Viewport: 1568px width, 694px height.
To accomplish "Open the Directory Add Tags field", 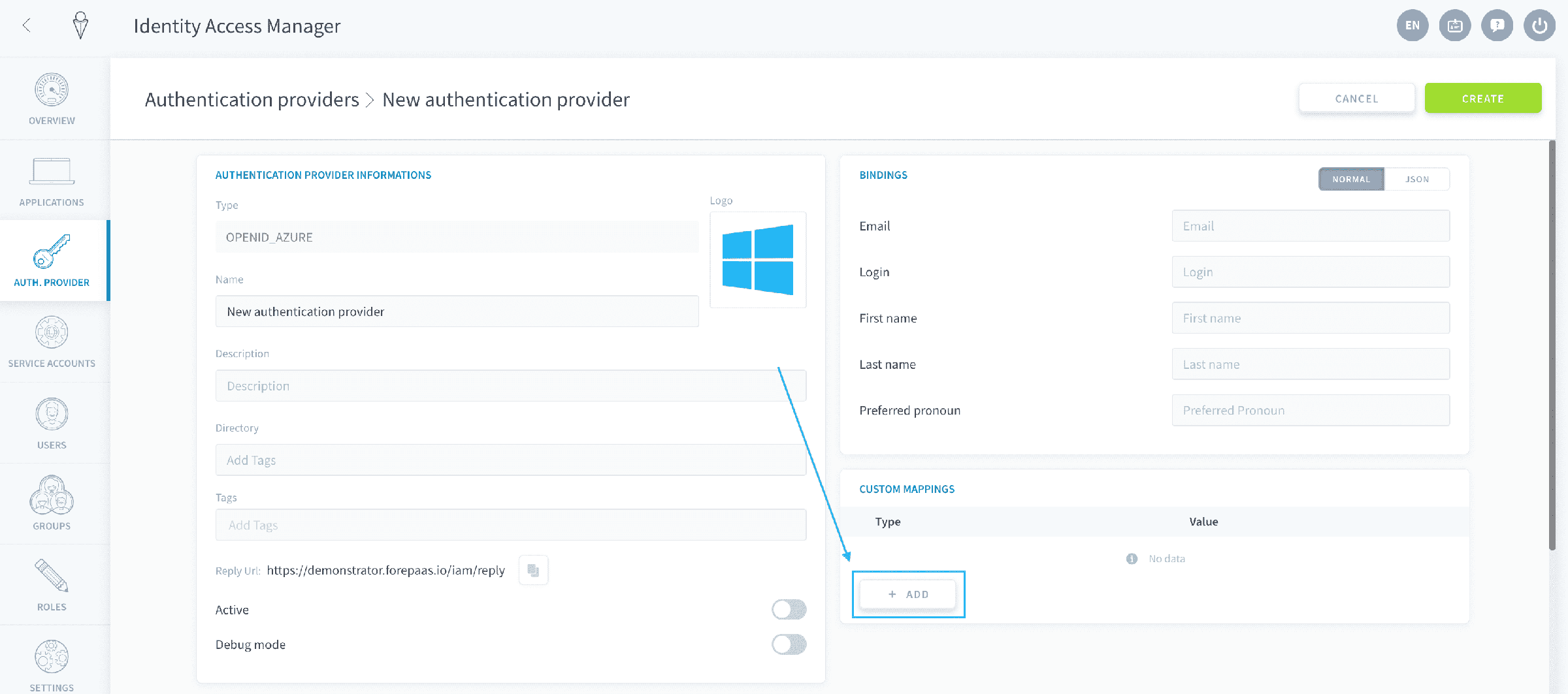I will (511, 460).
